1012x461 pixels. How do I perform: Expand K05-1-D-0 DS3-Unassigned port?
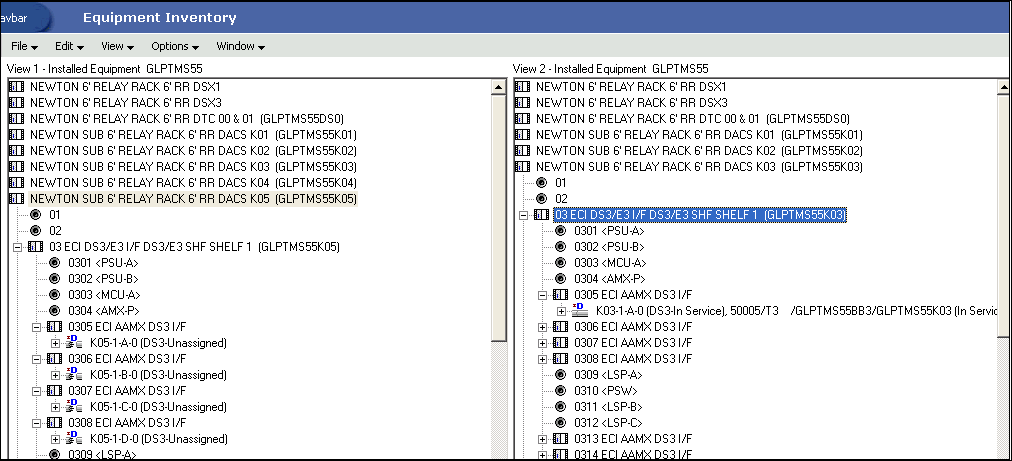(x=56, y=440)
